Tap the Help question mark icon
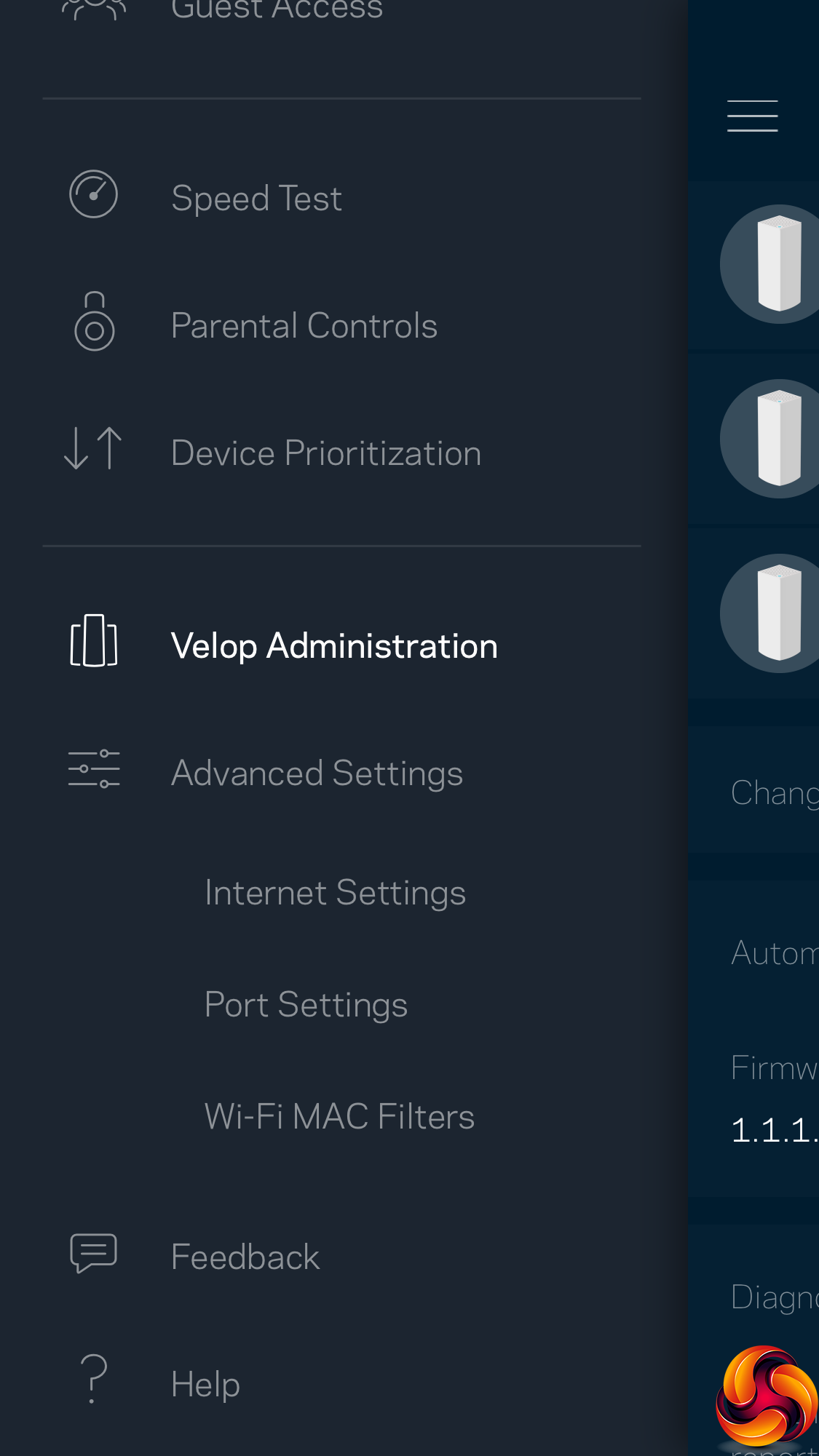819x1456 pixels. (93, 1378)
